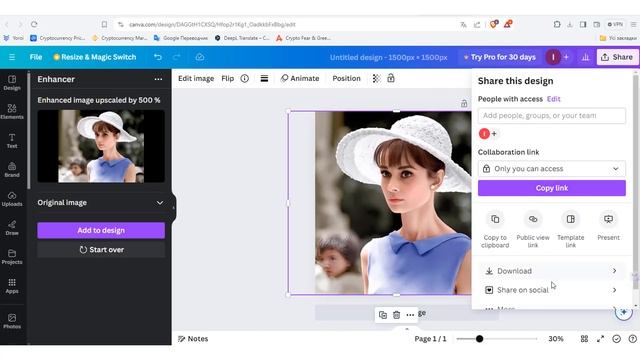The height and width of the screenshot is (360, 640).
Task: Open Resize & Magic Switch
Action: 95,57
